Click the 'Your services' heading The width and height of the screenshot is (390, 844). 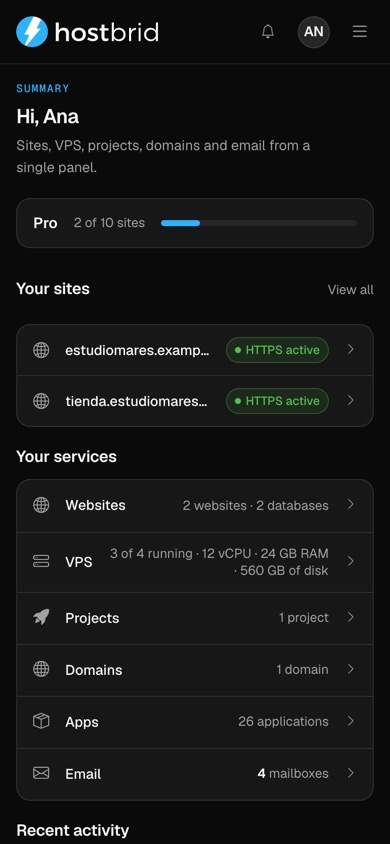point(66,456)
